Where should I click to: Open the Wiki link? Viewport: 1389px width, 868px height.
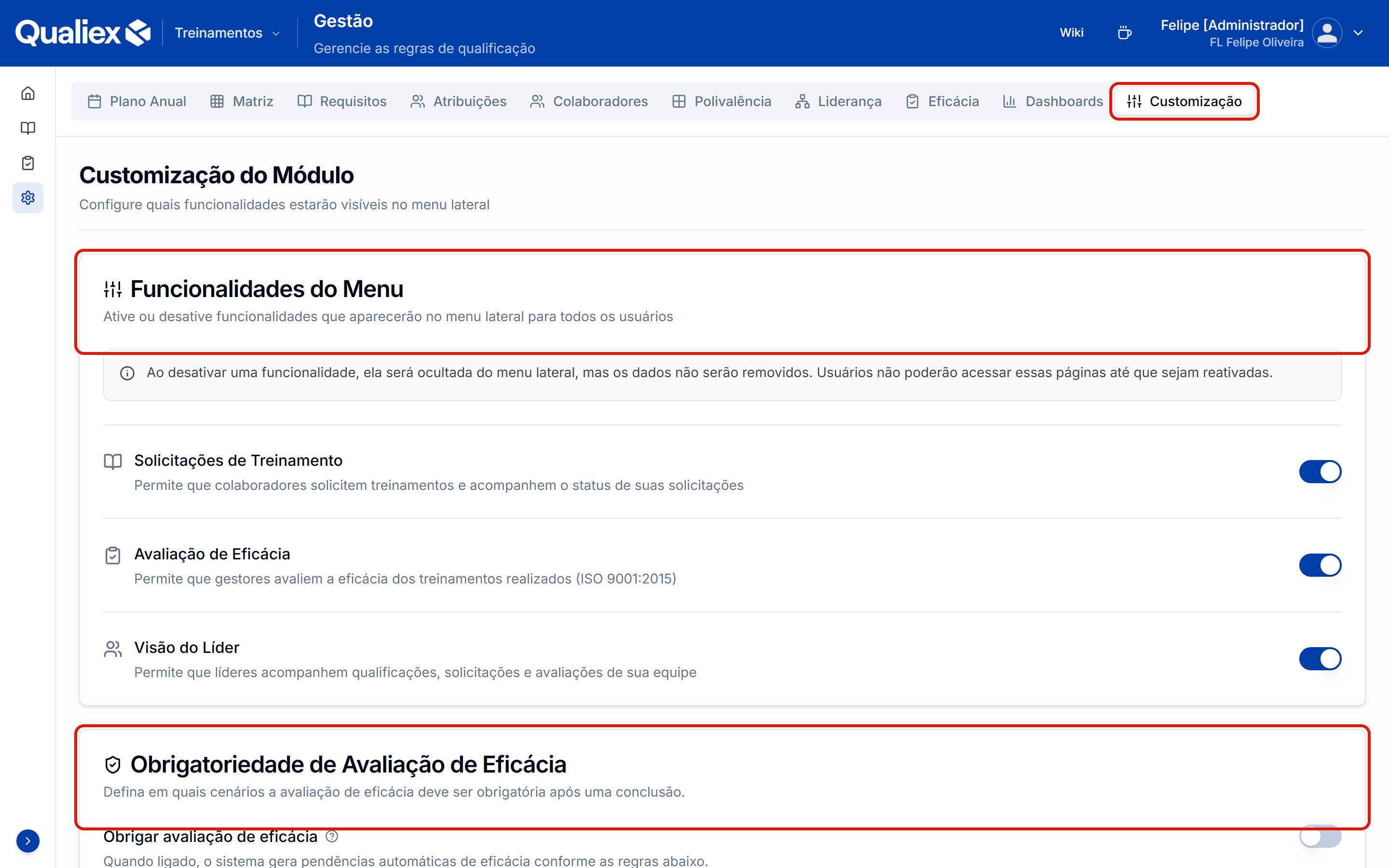(1072, 33)
